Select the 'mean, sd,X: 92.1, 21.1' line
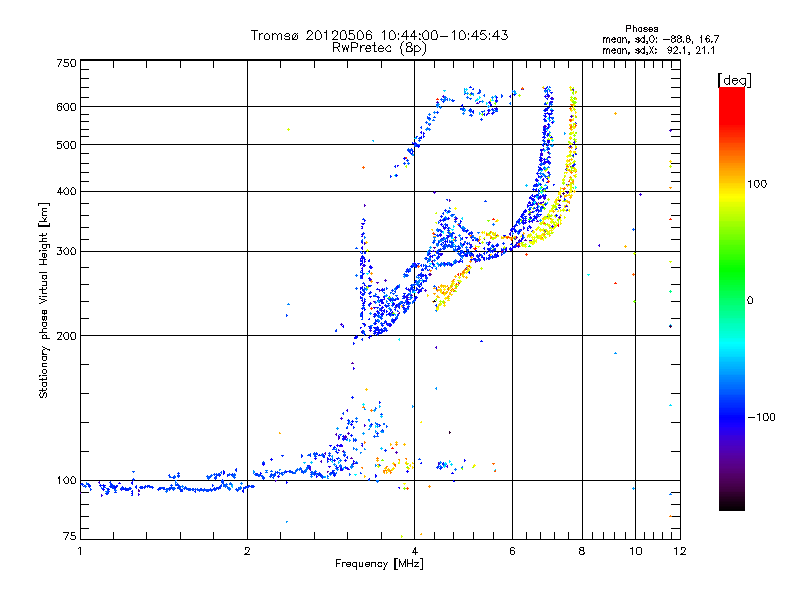Screen dimensions: 800x600 tap(659, 50)
